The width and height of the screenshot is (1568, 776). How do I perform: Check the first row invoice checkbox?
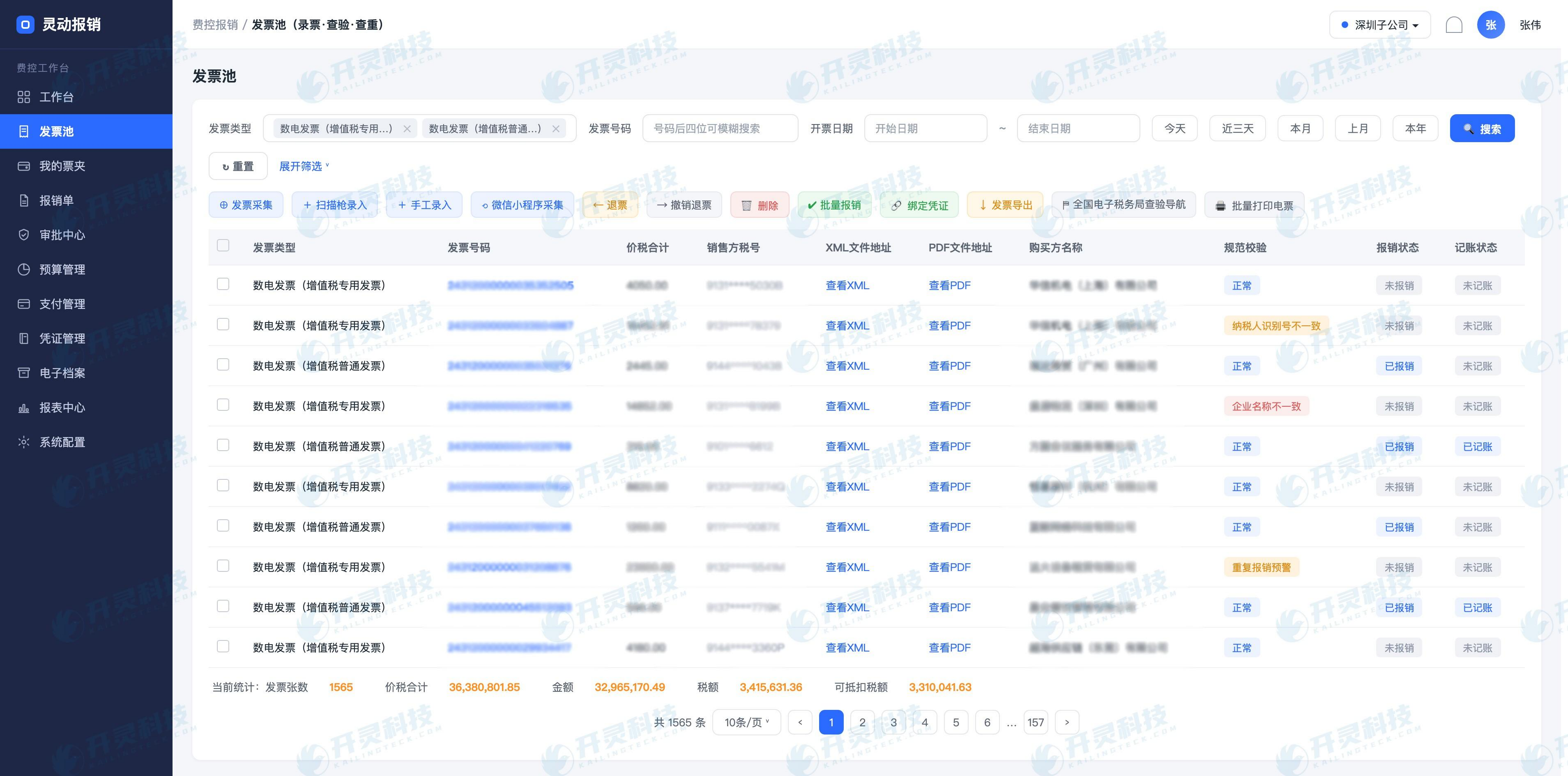(x=223, y=284)
